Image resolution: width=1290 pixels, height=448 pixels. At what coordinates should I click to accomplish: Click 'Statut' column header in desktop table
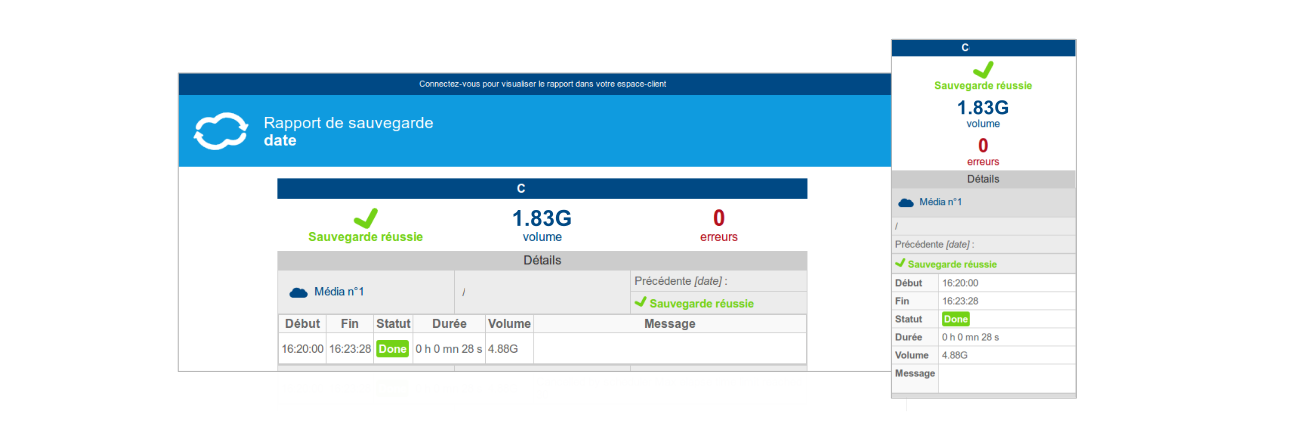pos(393,324)
